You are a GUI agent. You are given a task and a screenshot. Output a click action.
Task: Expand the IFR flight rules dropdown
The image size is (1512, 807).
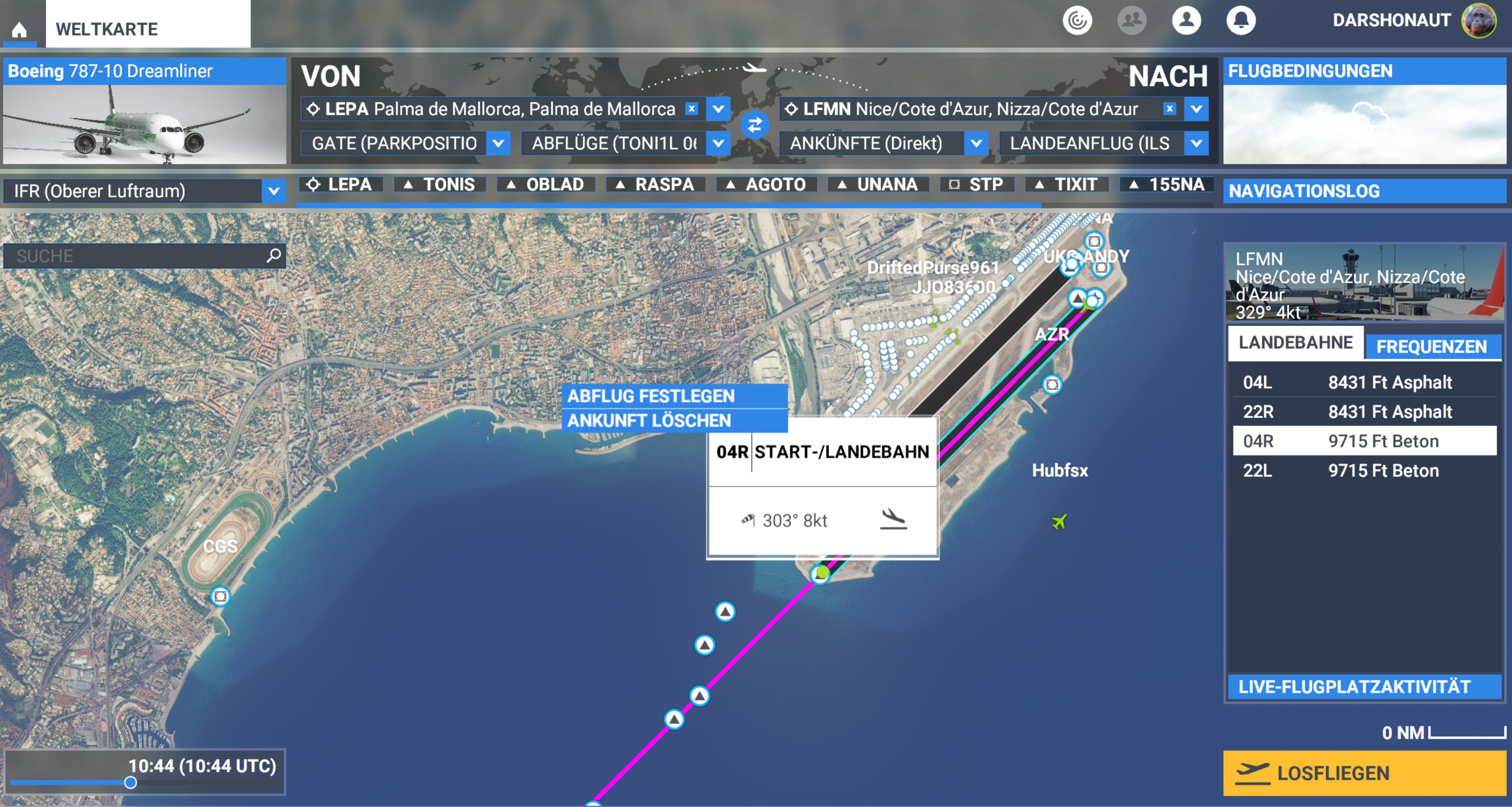[274, 191]
